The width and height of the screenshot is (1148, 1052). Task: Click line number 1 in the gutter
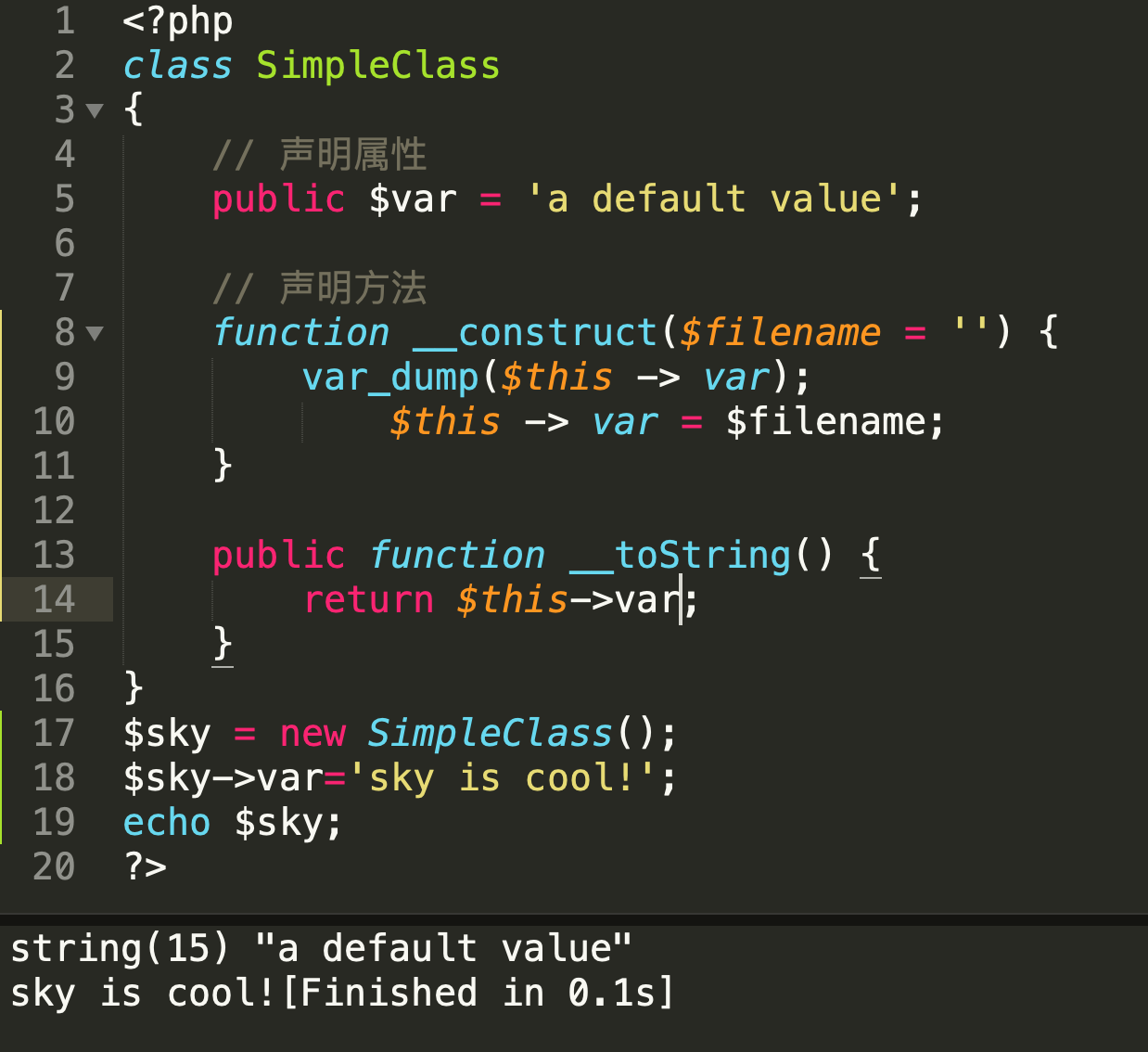[64, 20]
